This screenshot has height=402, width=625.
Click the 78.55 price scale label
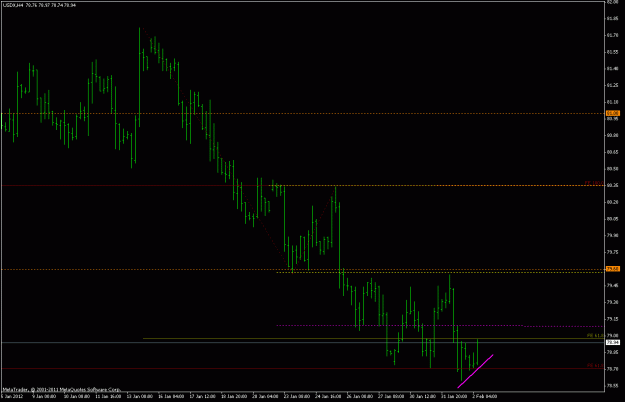[x=613, y=386]
